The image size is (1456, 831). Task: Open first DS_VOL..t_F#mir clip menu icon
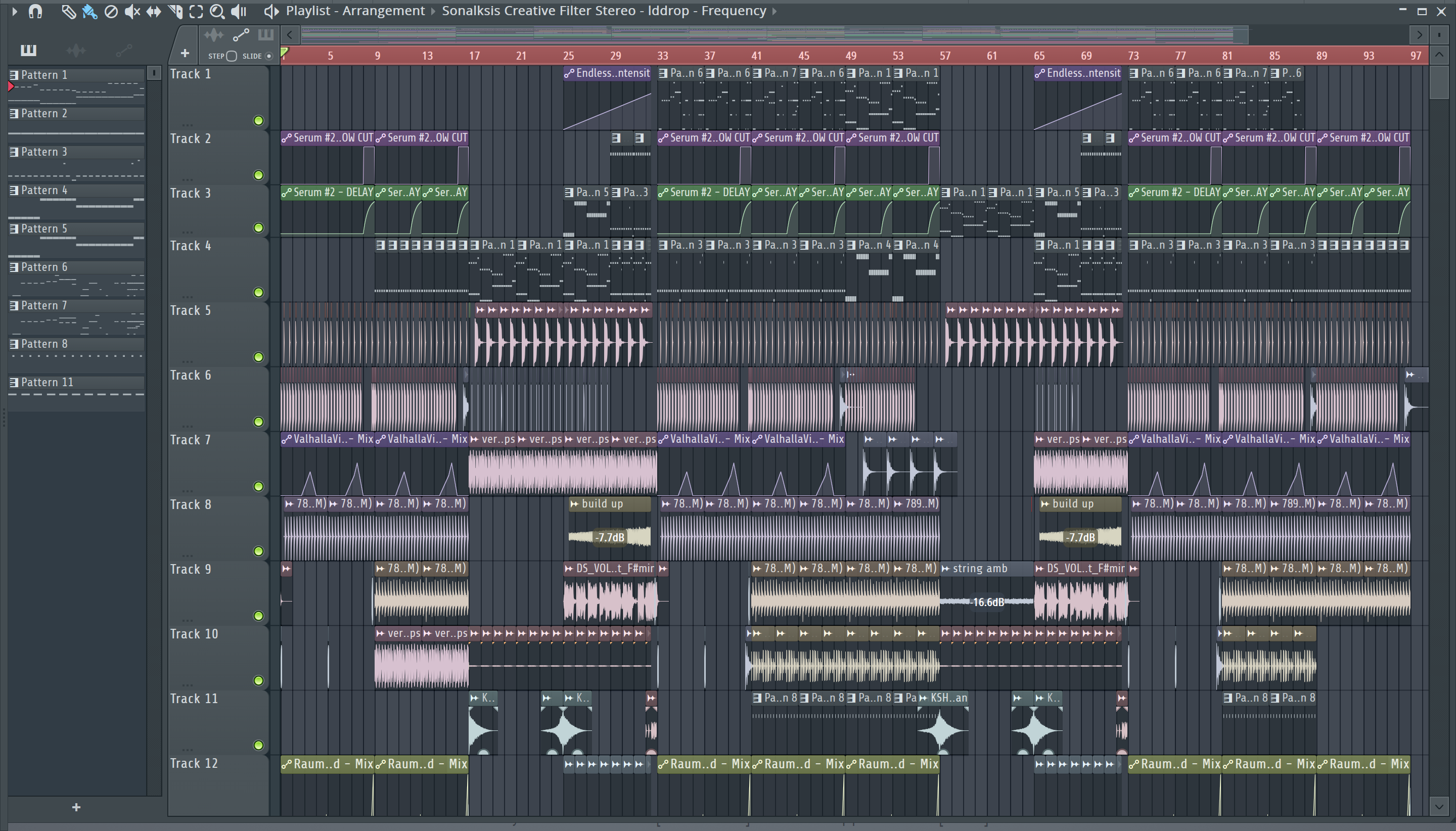[569, 569]
